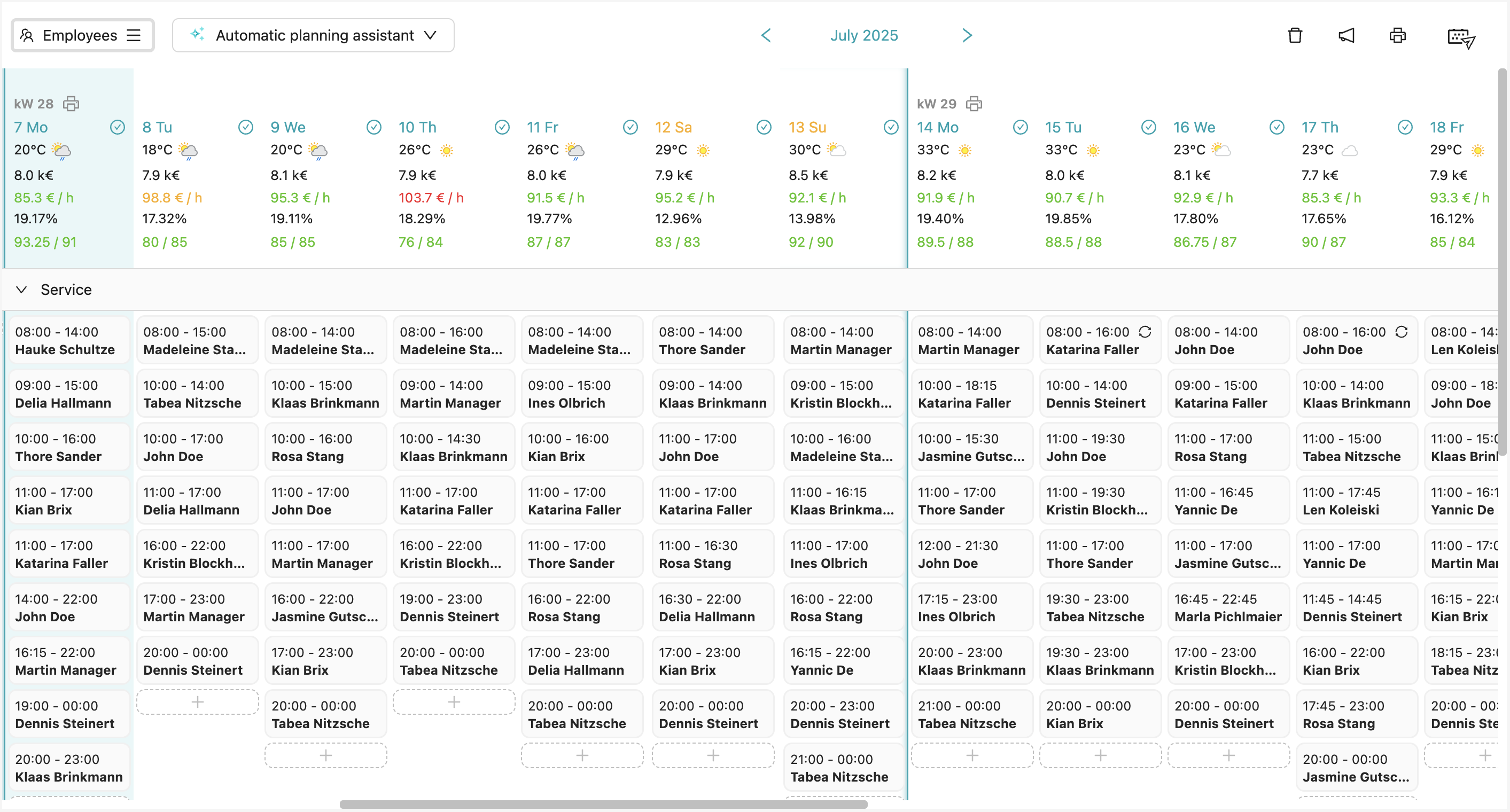
Task: Click recurring icon on Katarina Faller 08:00 shift
Action: pos(1145,332)
